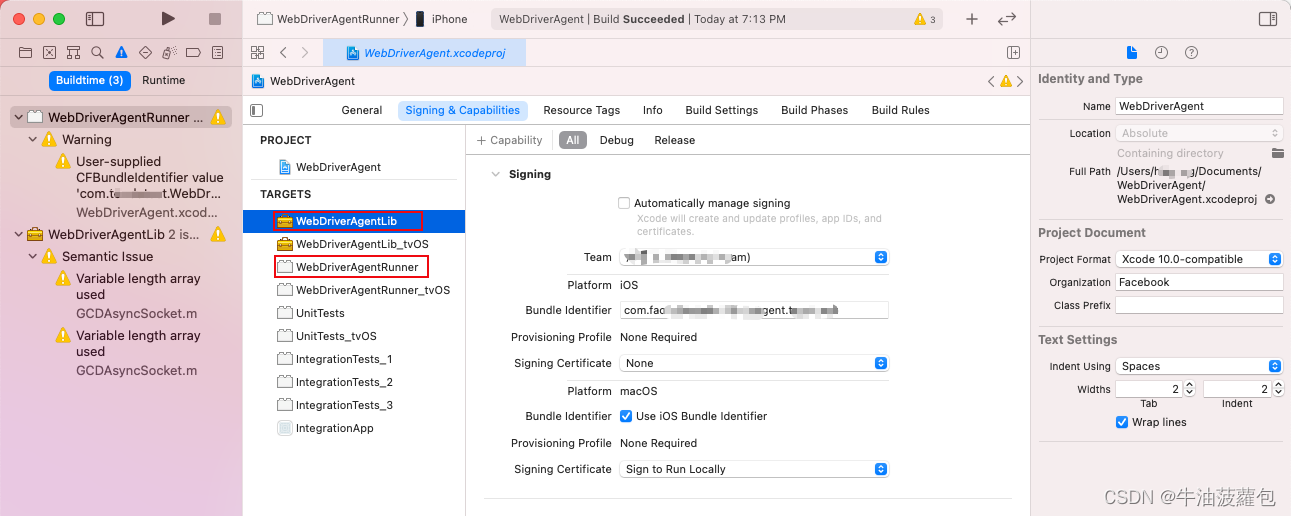Hide the project and targets list
Image resolution: width=1291 pixels, height=516 pixels.
257,110
